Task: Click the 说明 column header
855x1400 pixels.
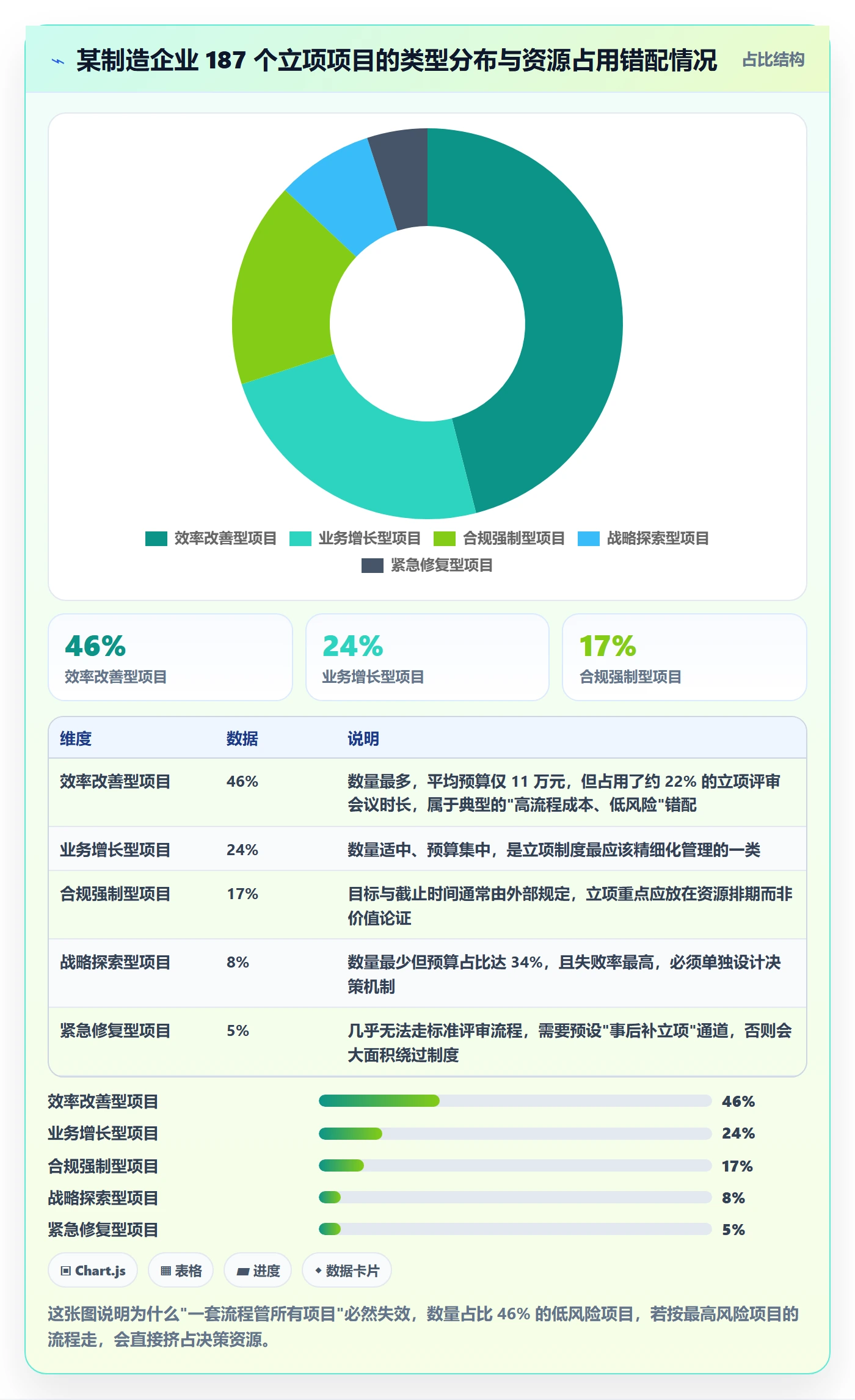Action: point(363,738)
